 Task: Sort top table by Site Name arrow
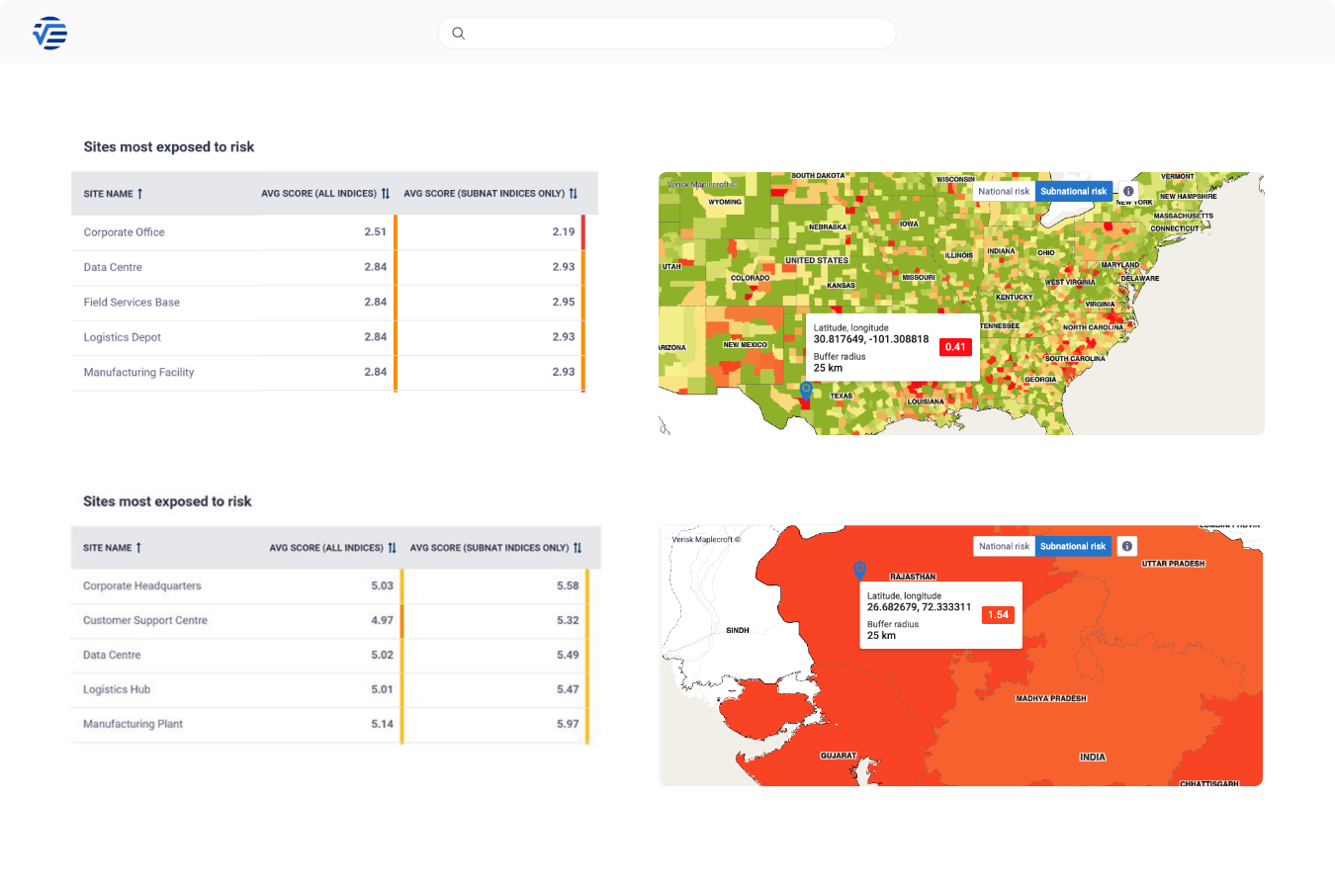(139, 194)
